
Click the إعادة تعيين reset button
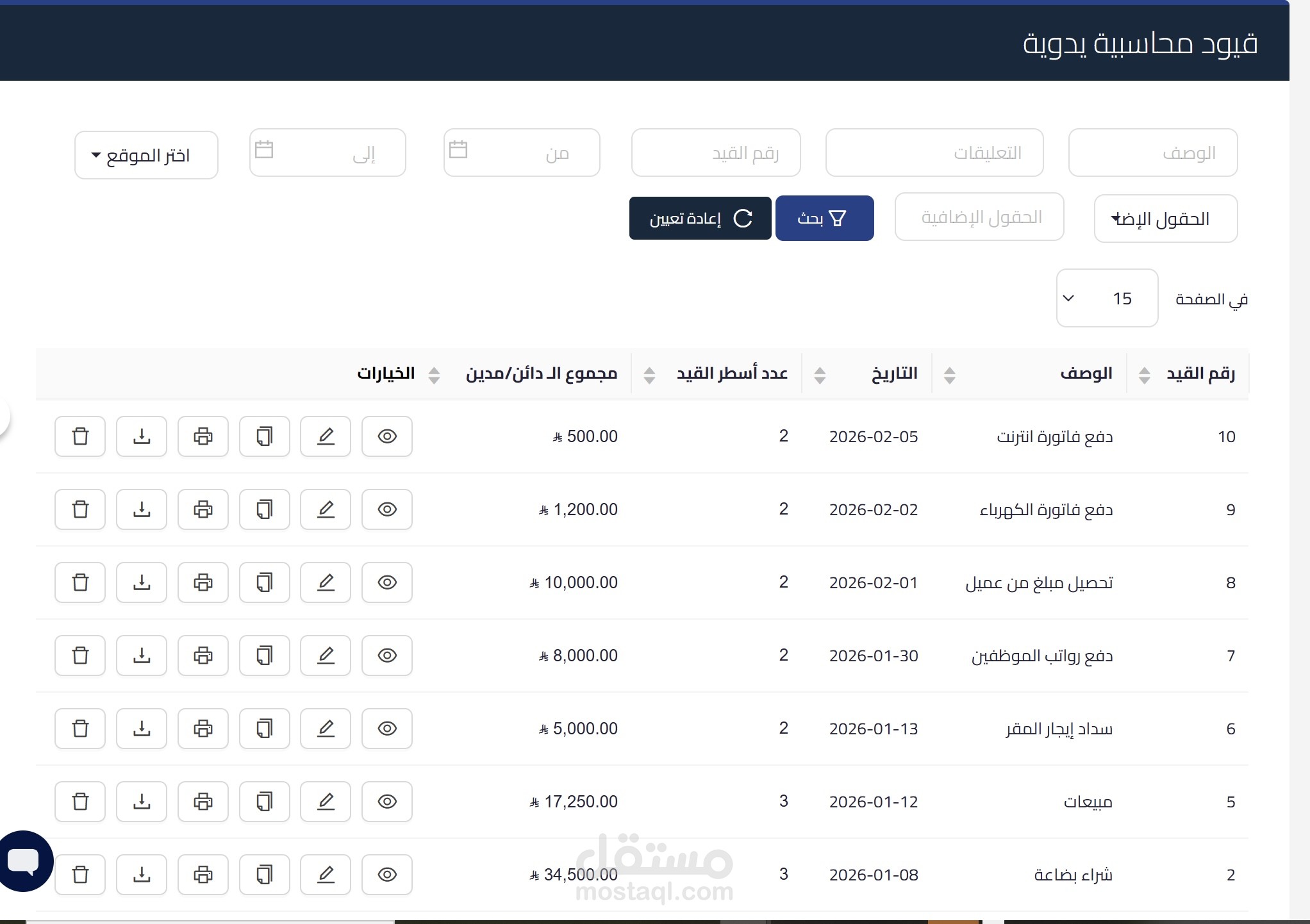click(x=701, y=219)
